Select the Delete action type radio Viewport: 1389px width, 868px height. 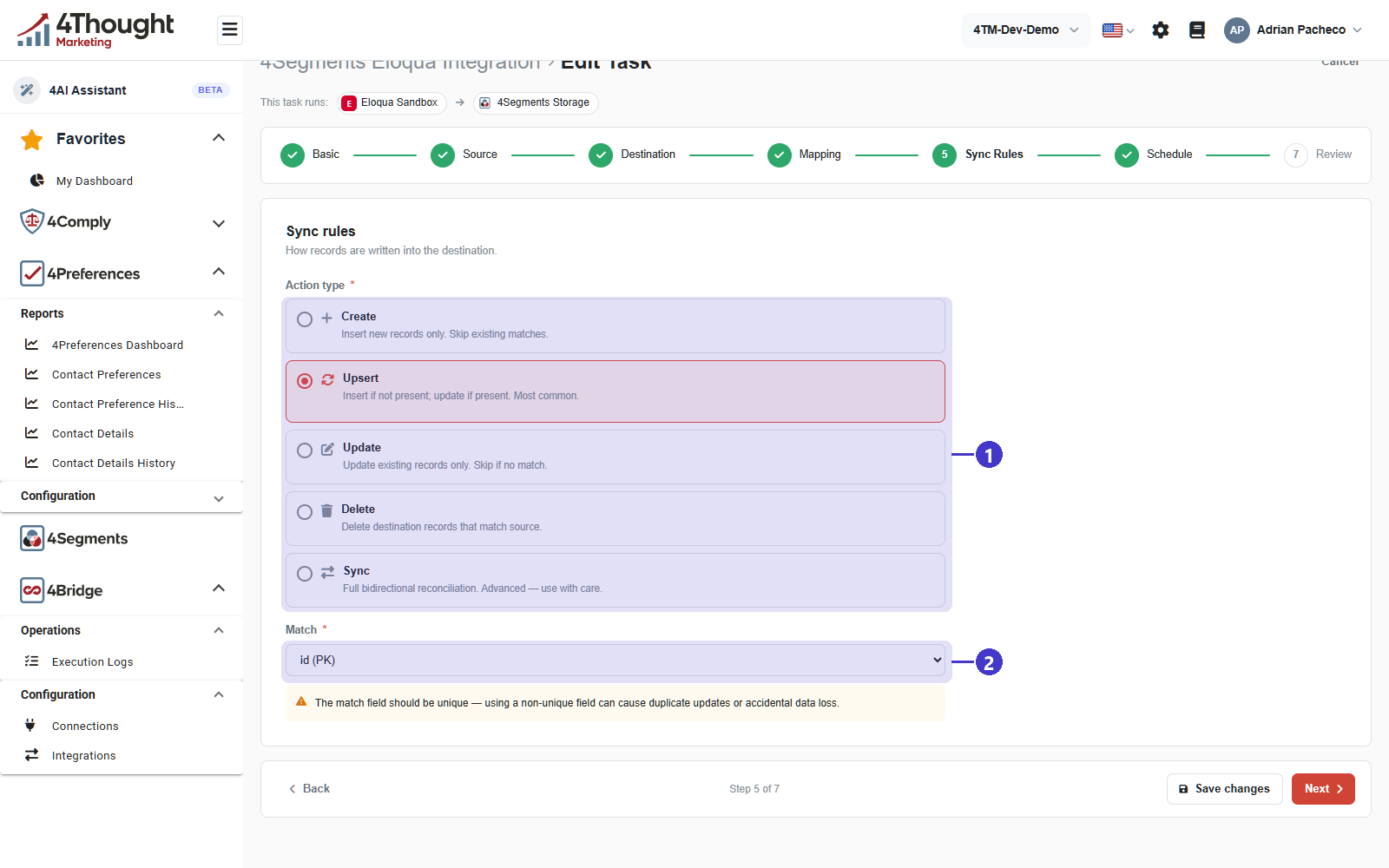coord(305,512)
